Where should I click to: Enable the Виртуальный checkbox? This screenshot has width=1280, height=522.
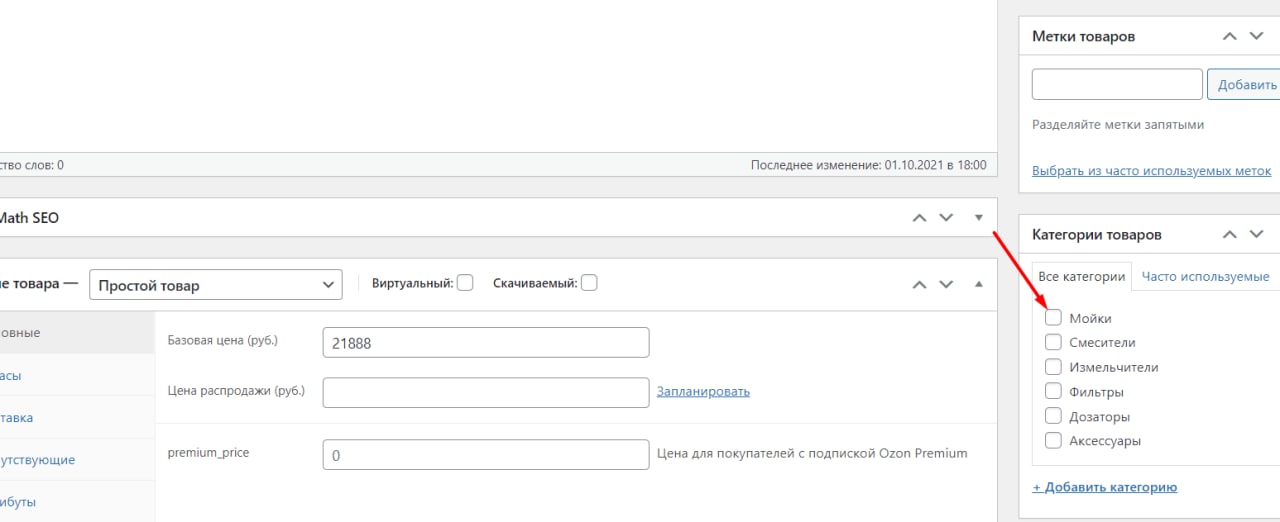[x=465, y=283]
